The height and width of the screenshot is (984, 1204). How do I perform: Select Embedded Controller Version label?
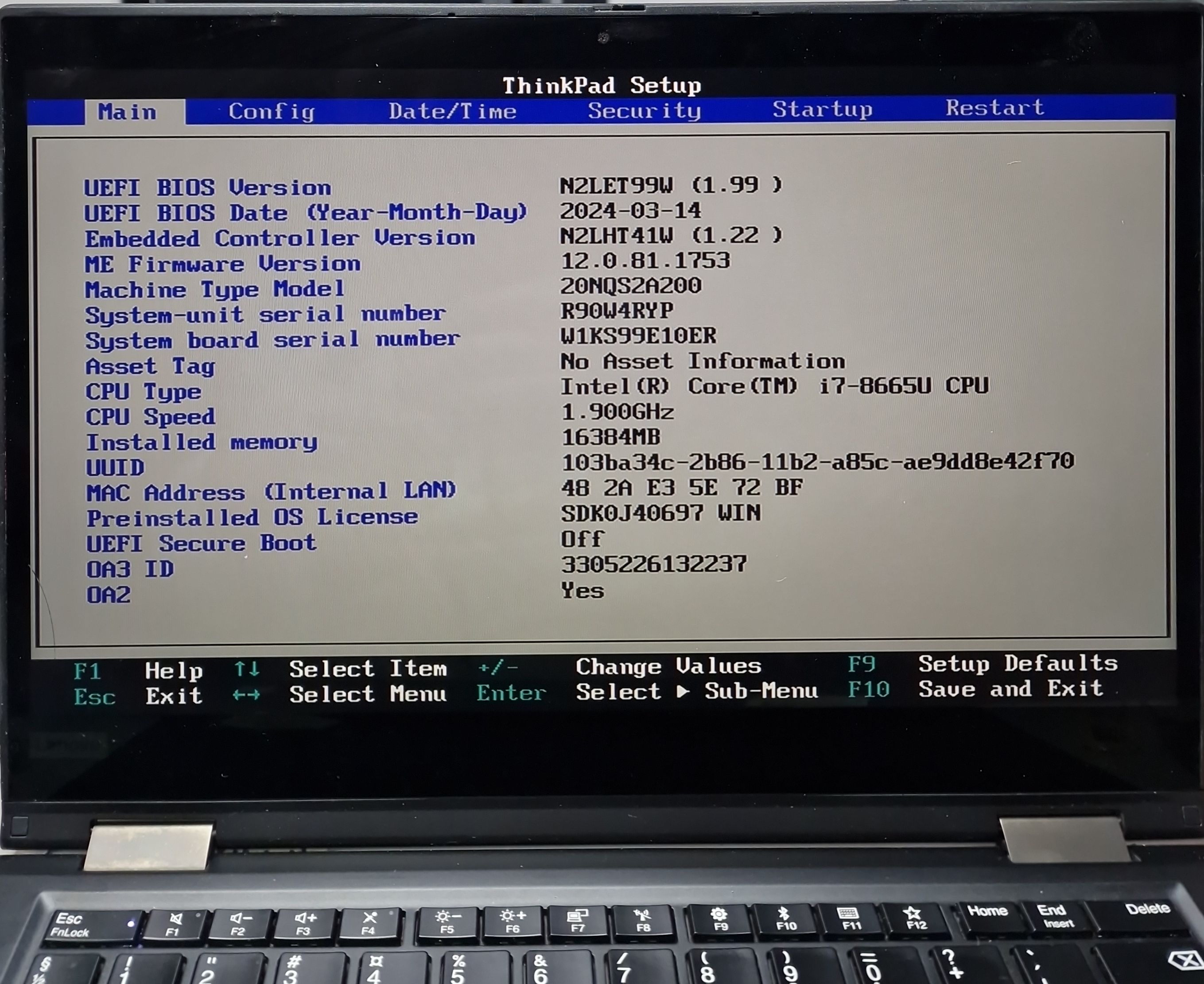[x=280, y=238]
